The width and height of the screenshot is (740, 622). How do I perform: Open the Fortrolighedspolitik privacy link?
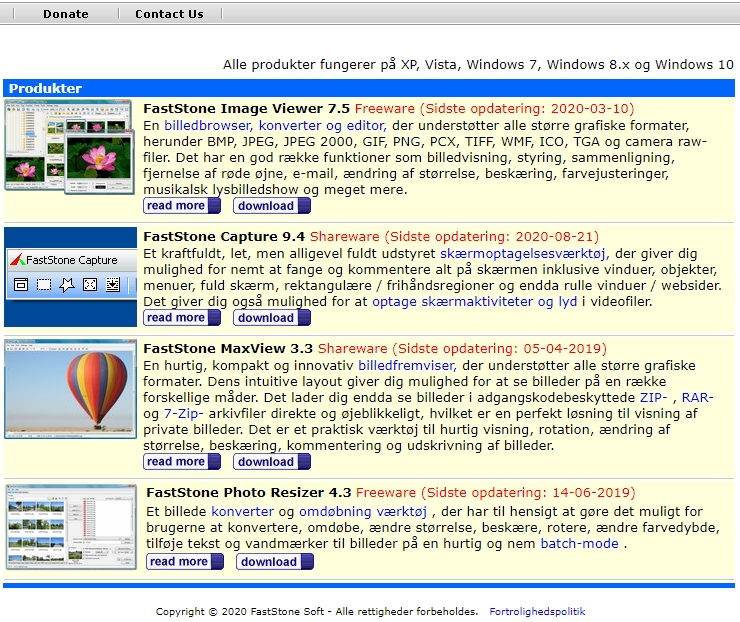click(537, 612)
